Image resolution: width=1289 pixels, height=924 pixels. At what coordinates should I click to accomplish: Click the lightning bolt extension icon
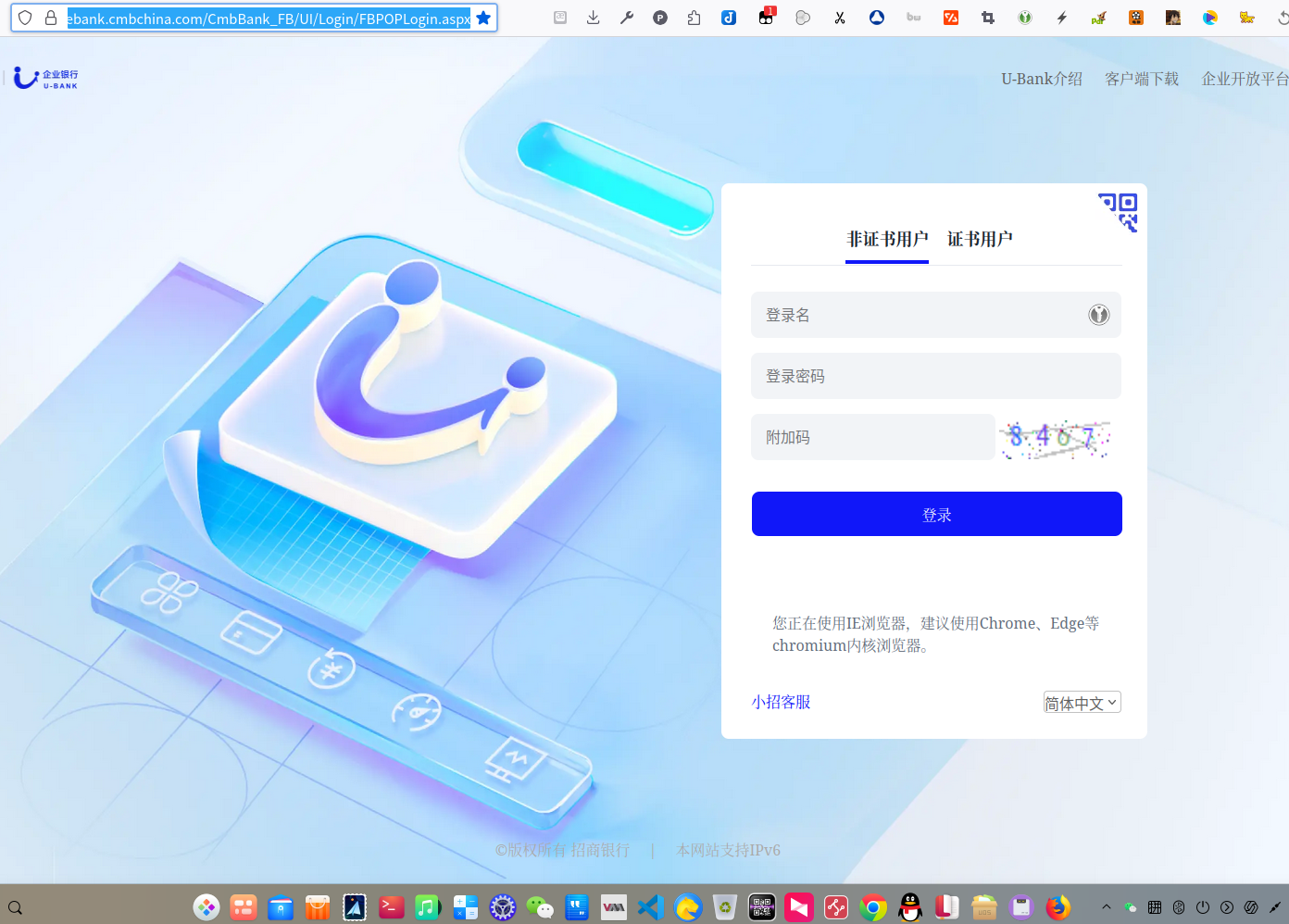point(1062,18)
